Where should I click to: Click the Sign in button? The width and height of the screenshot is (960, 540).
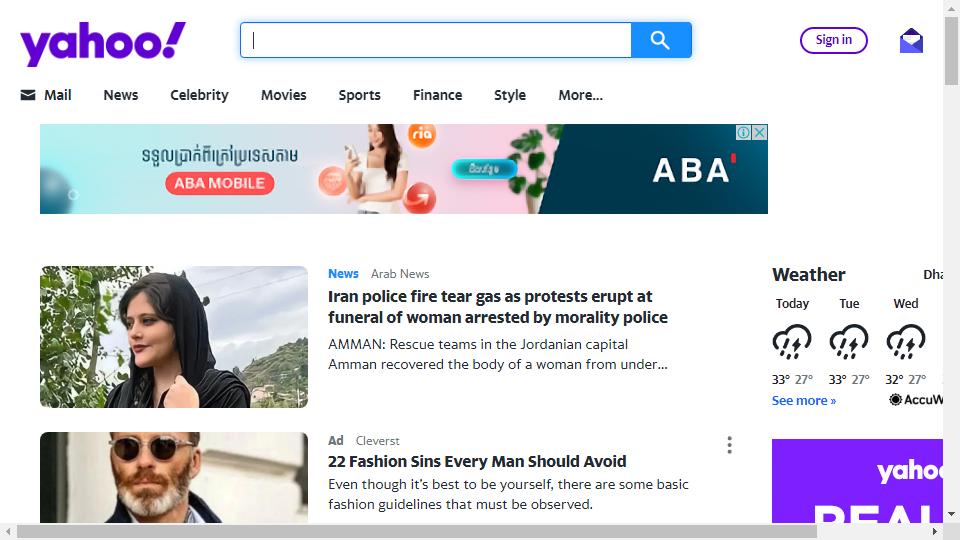(833, 40)
